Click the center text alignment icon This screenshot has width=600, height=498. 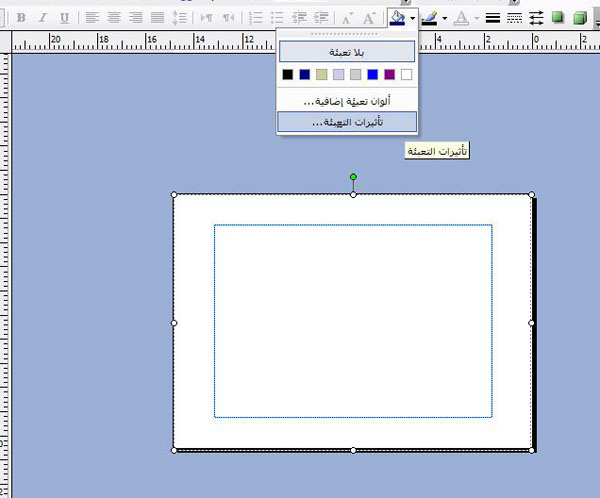point(112,18)
